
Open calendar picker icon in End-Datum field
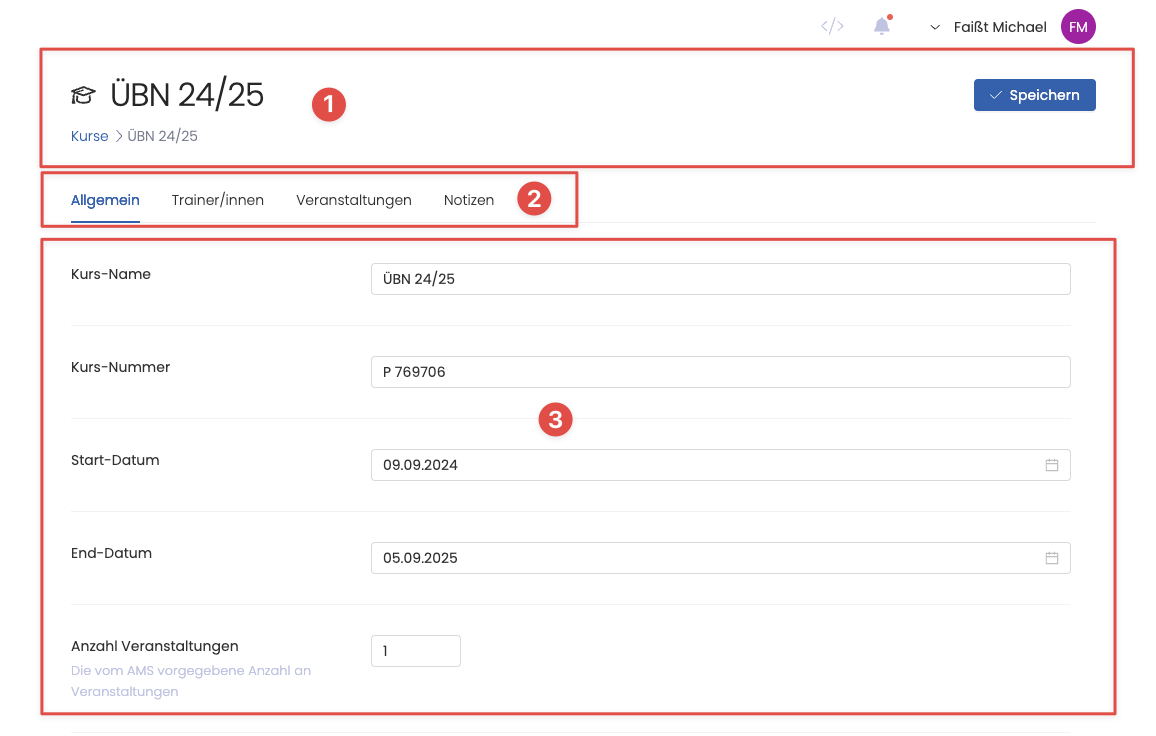tap(1052, 558)
